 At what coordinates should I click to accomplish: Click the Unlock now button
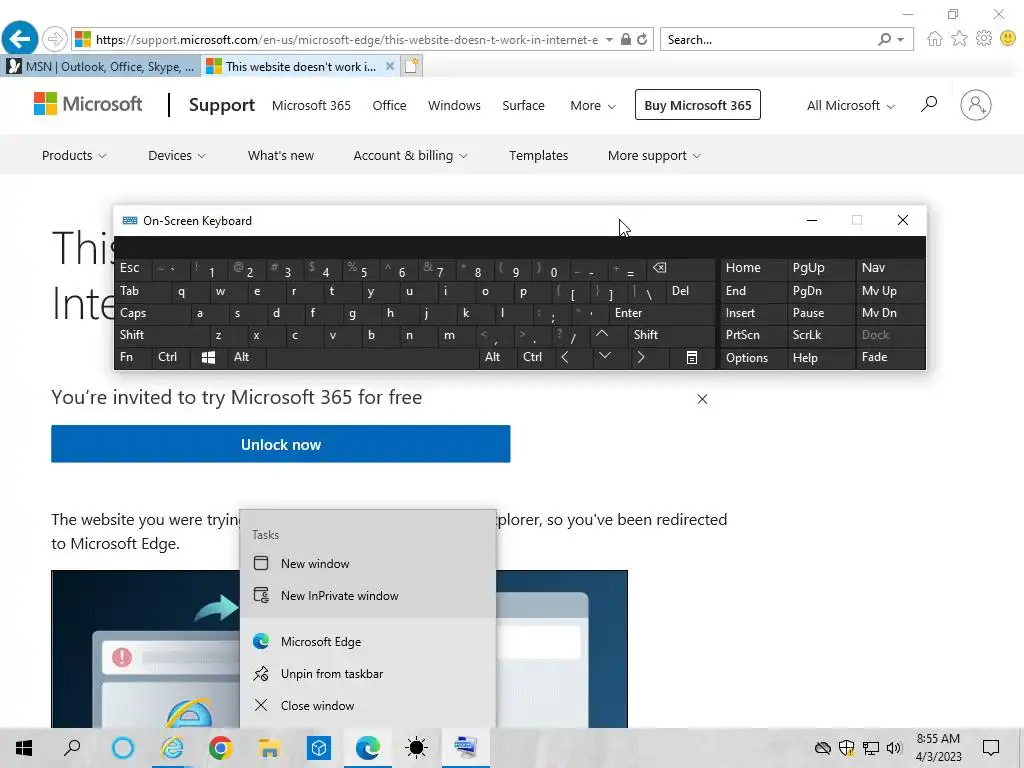coord(281,444)
